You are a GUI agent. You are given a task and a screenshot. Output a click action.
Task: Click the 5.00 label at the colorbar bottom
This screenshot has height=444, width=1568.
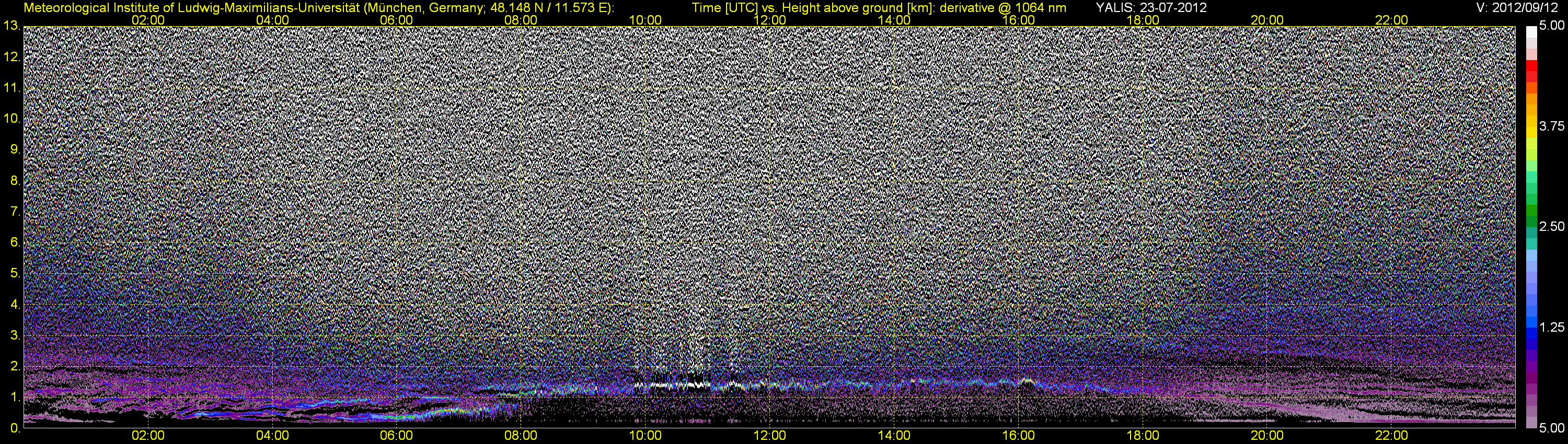pos(1552,428)
